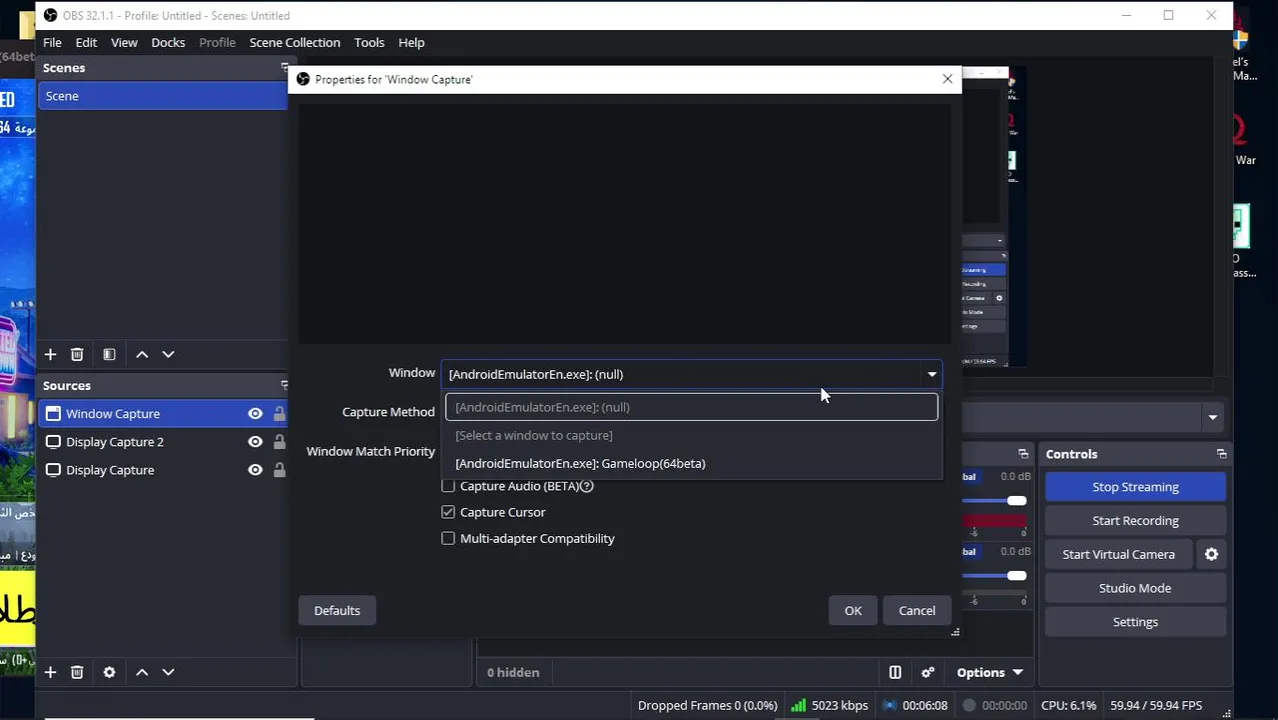Click Start Virtual Camera
The width and height of the screenshot is (1278, 720).
(x=1118, y=554)
